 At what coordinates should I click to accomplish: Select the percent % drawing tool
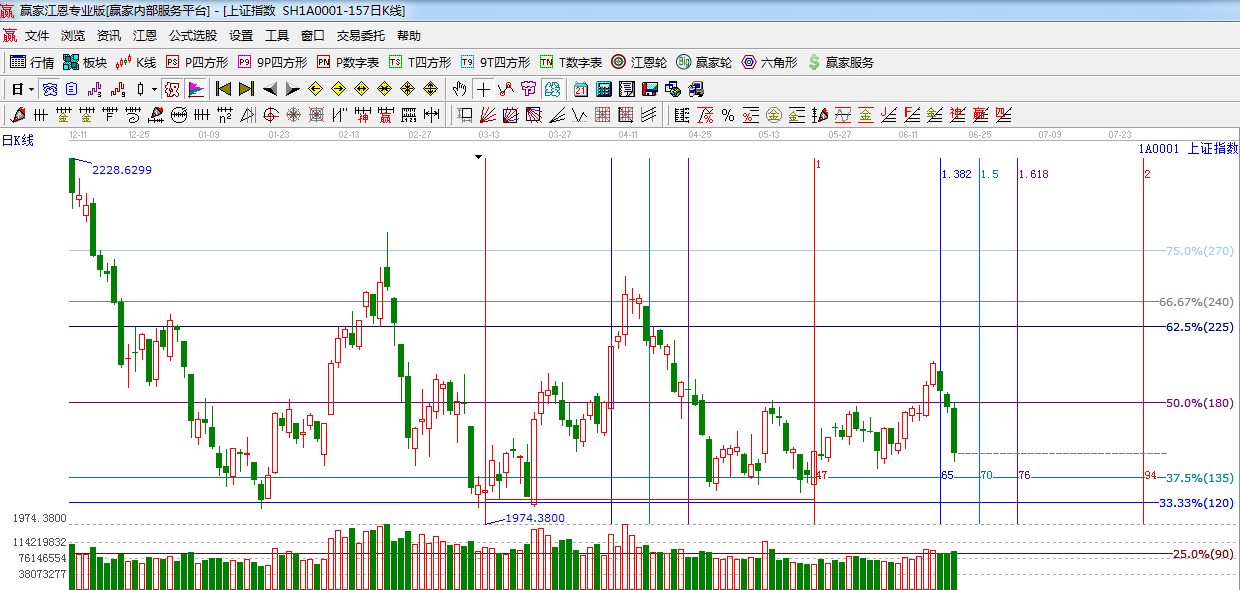pyautogui.click(x=727, y=115)
